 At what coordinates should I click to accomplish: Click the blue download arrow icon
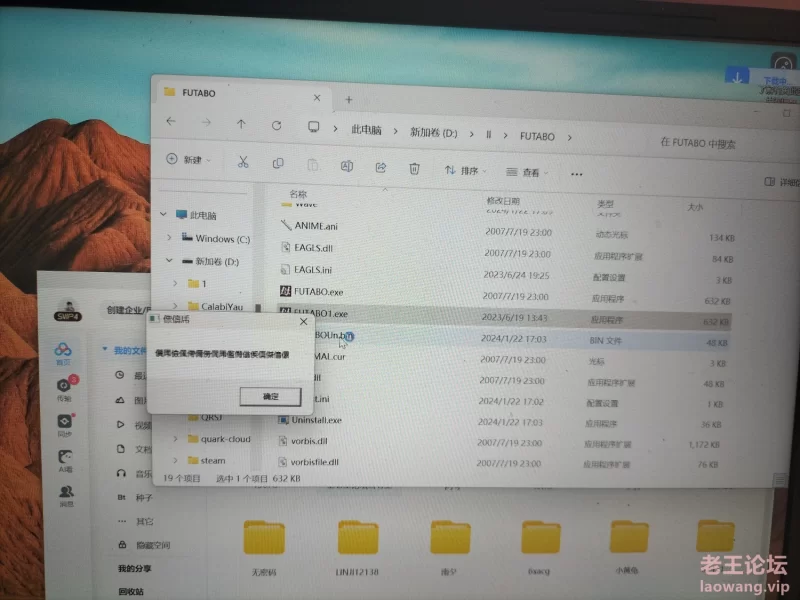click(737, 78)
